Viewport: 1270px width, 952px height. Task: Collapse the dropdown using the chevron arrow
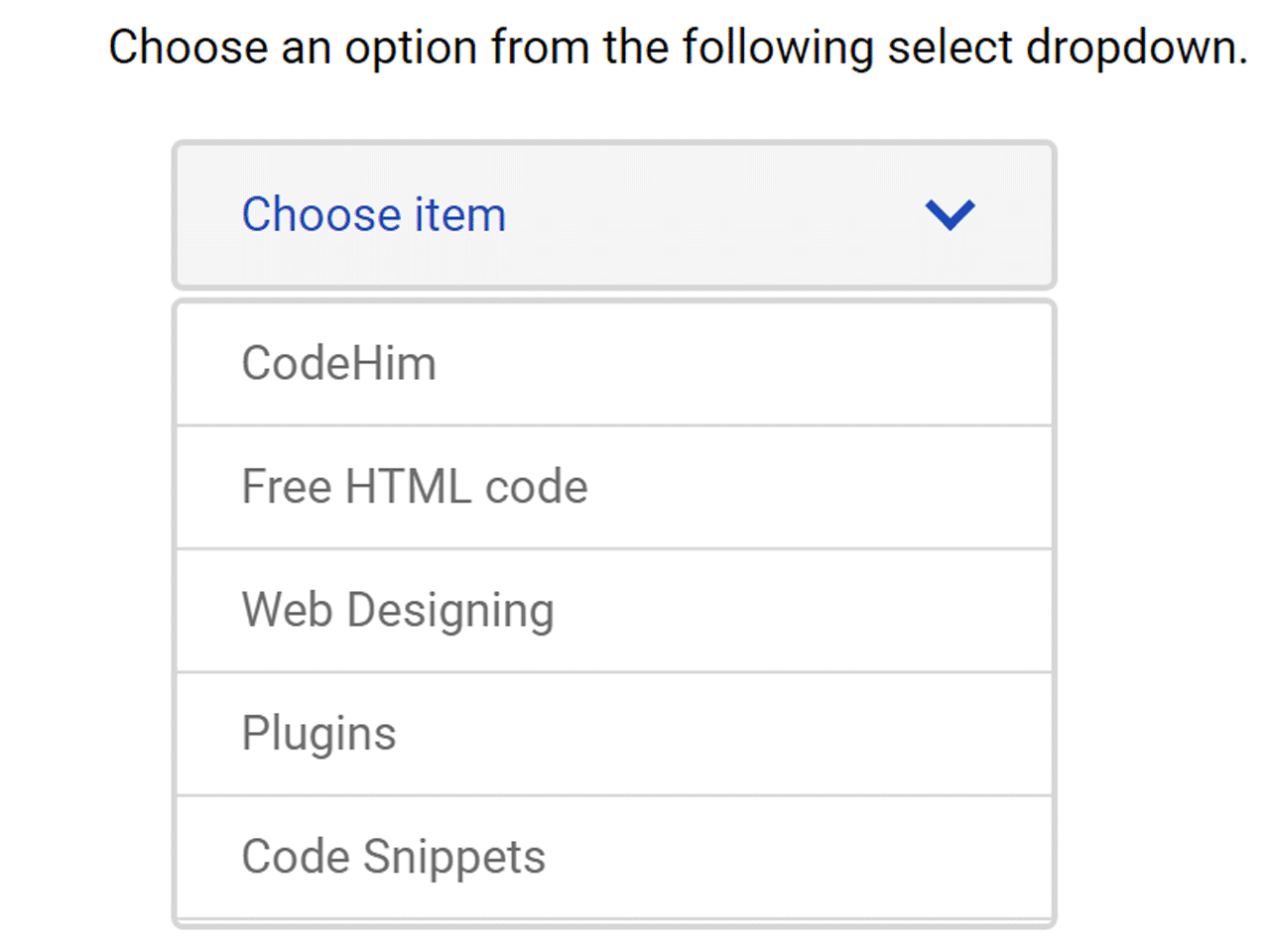pos(950,215)
